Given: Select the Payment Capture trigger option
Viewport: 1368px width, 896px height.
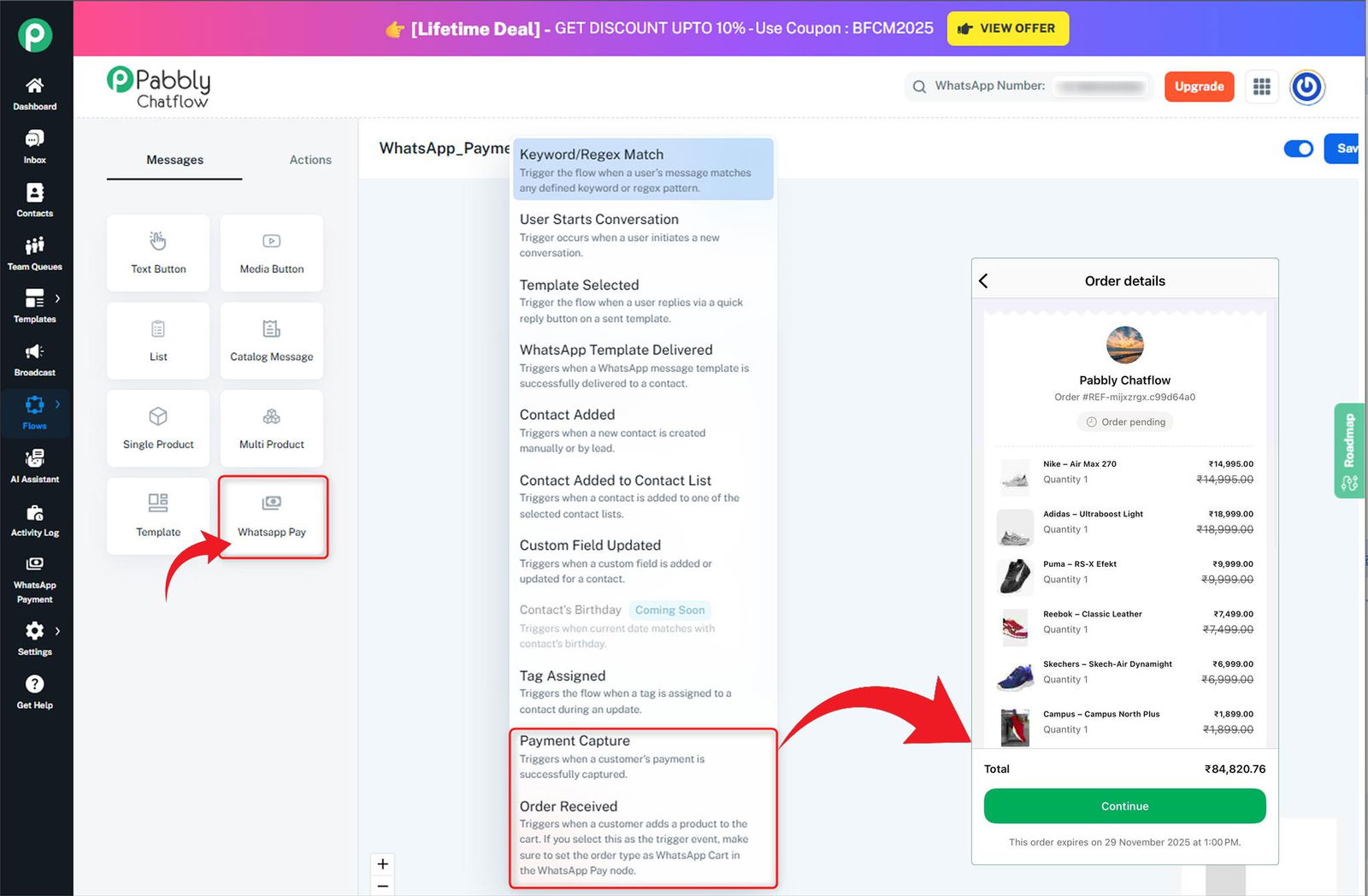Looking at the screenshot, I should [x=643, y=757].
